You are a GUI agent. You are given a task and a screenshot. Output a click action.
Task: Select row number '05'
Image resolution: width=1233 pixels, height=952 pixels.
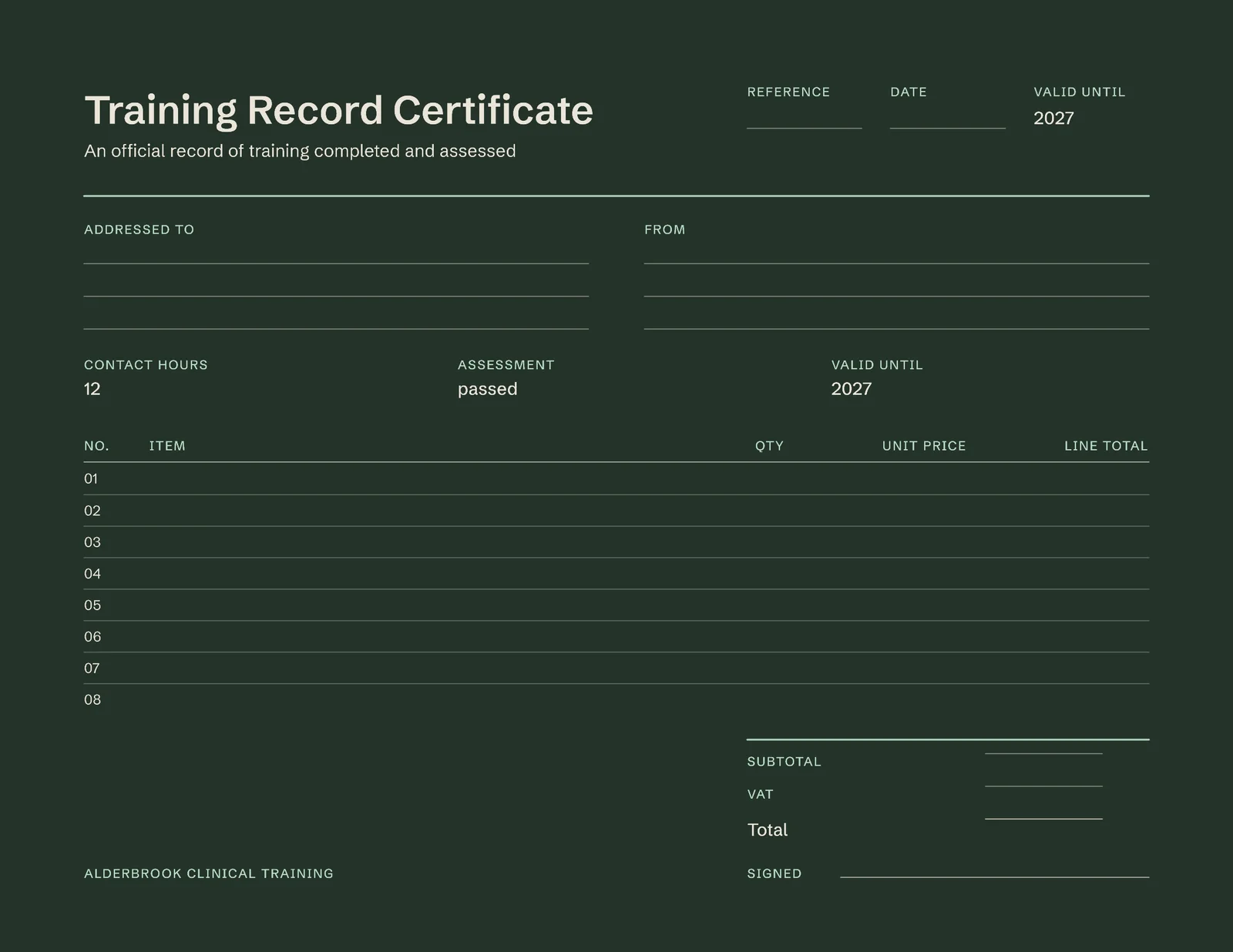[x=92, y=605]
